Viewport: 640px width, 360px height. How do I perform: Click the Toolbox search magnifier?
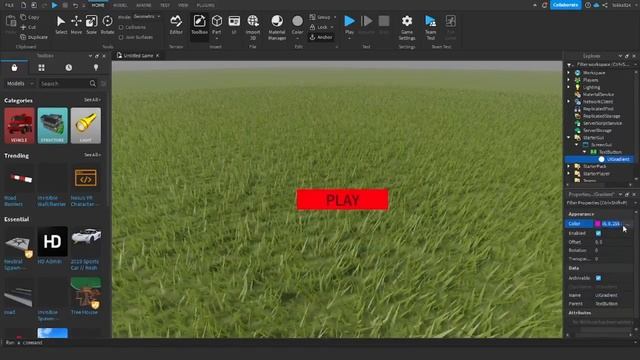[x=93, y=83]
